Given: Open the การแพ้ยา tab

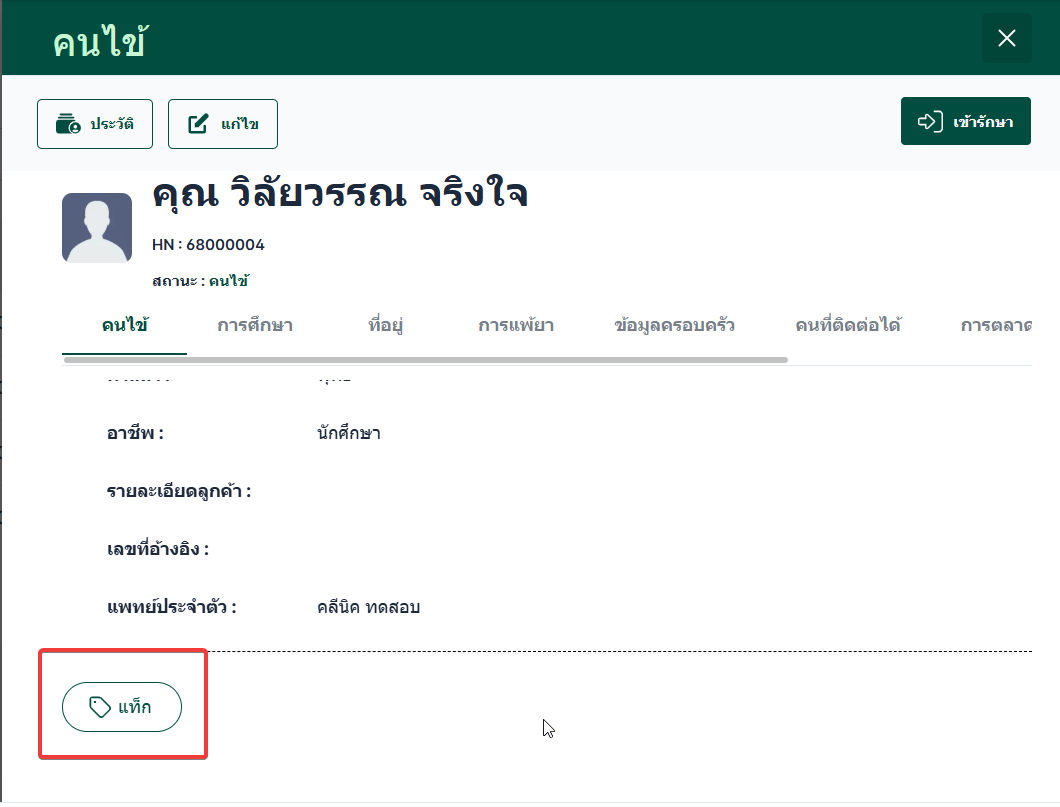Looking at the screenshot, I should click(516, 326).
